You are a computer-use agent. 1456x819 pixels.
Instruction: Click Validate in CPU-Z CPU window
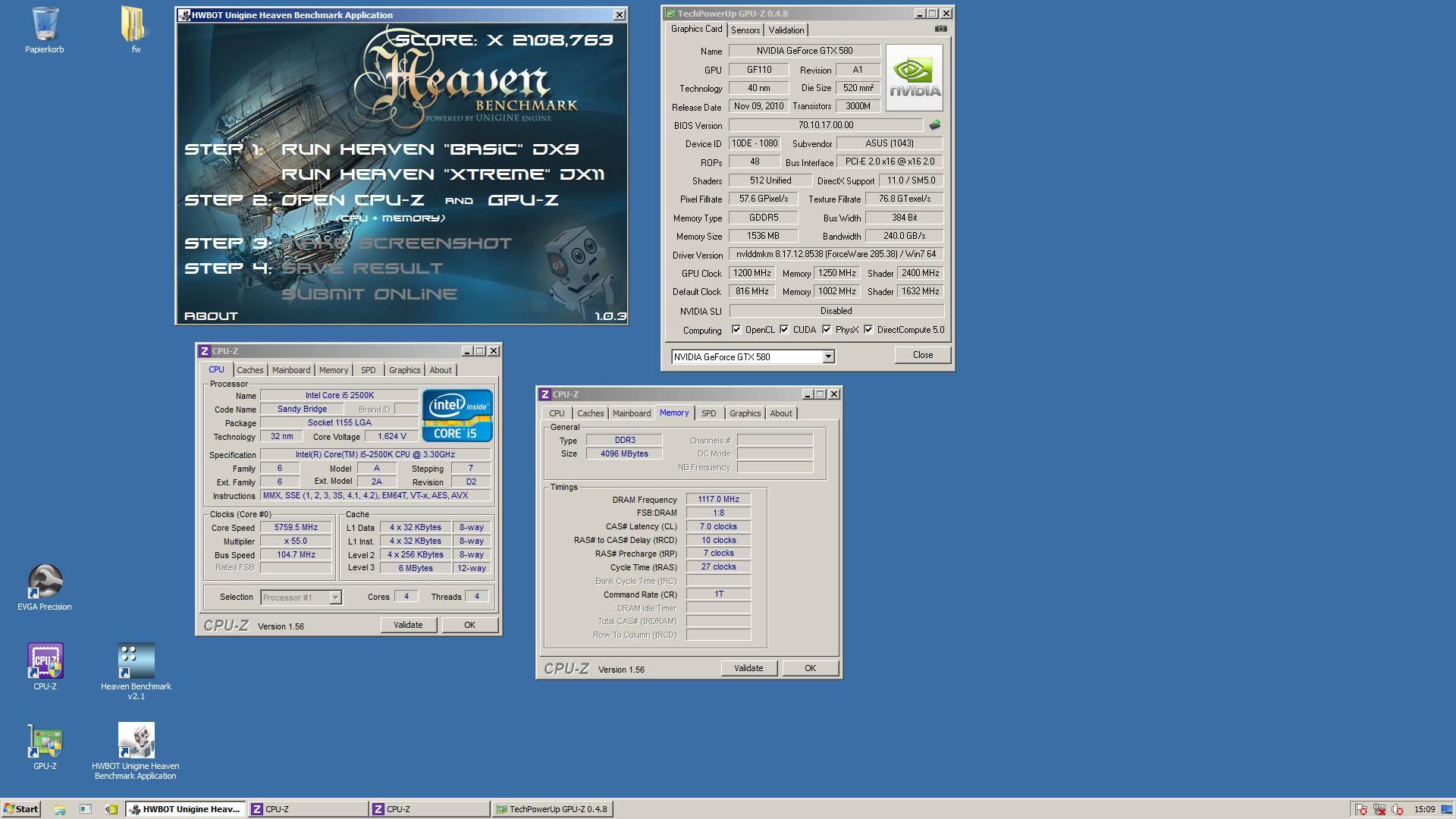tap(408, 625)
